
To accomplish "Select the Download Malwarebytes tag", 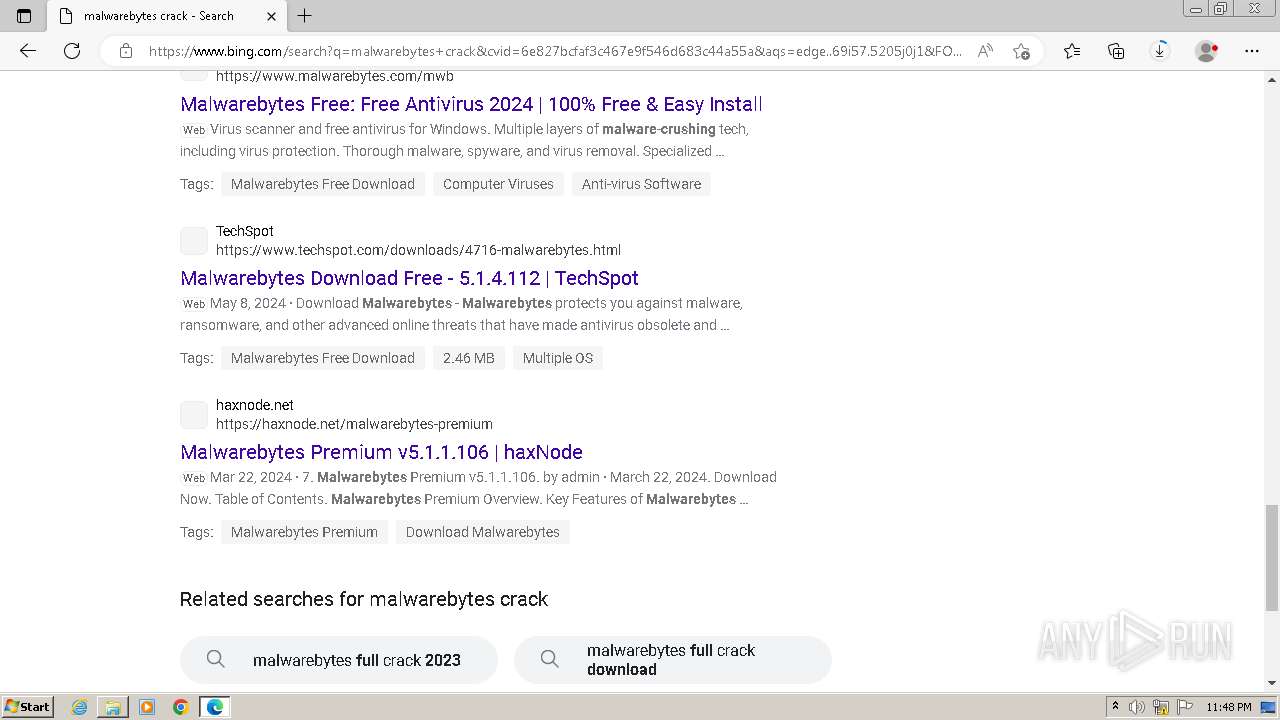I will pyautogui.click(x=483, y=532).
